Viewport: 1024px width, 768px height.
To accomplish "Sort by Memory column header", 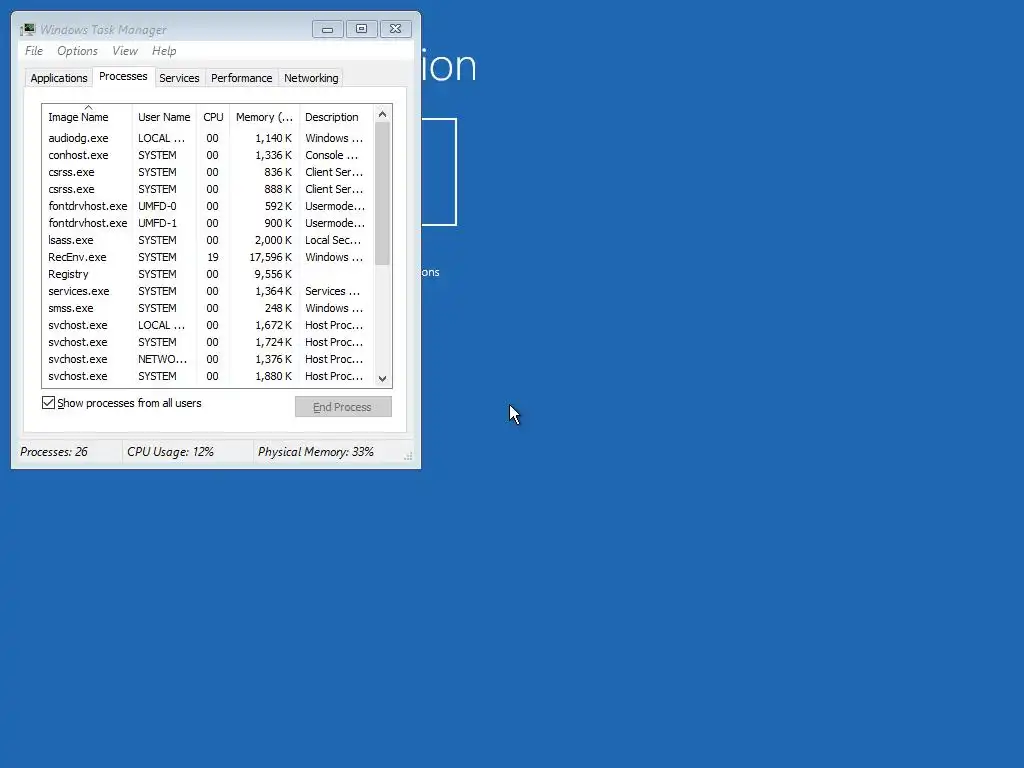I will pyautogui.click(x=264, y=117).
